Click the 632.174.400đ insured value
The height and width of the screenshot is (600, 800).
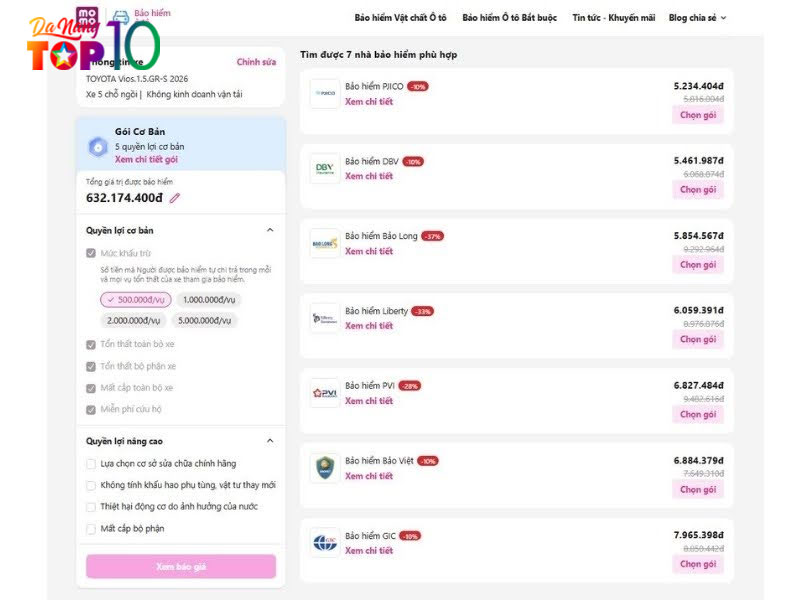click(x=124, y=198)
